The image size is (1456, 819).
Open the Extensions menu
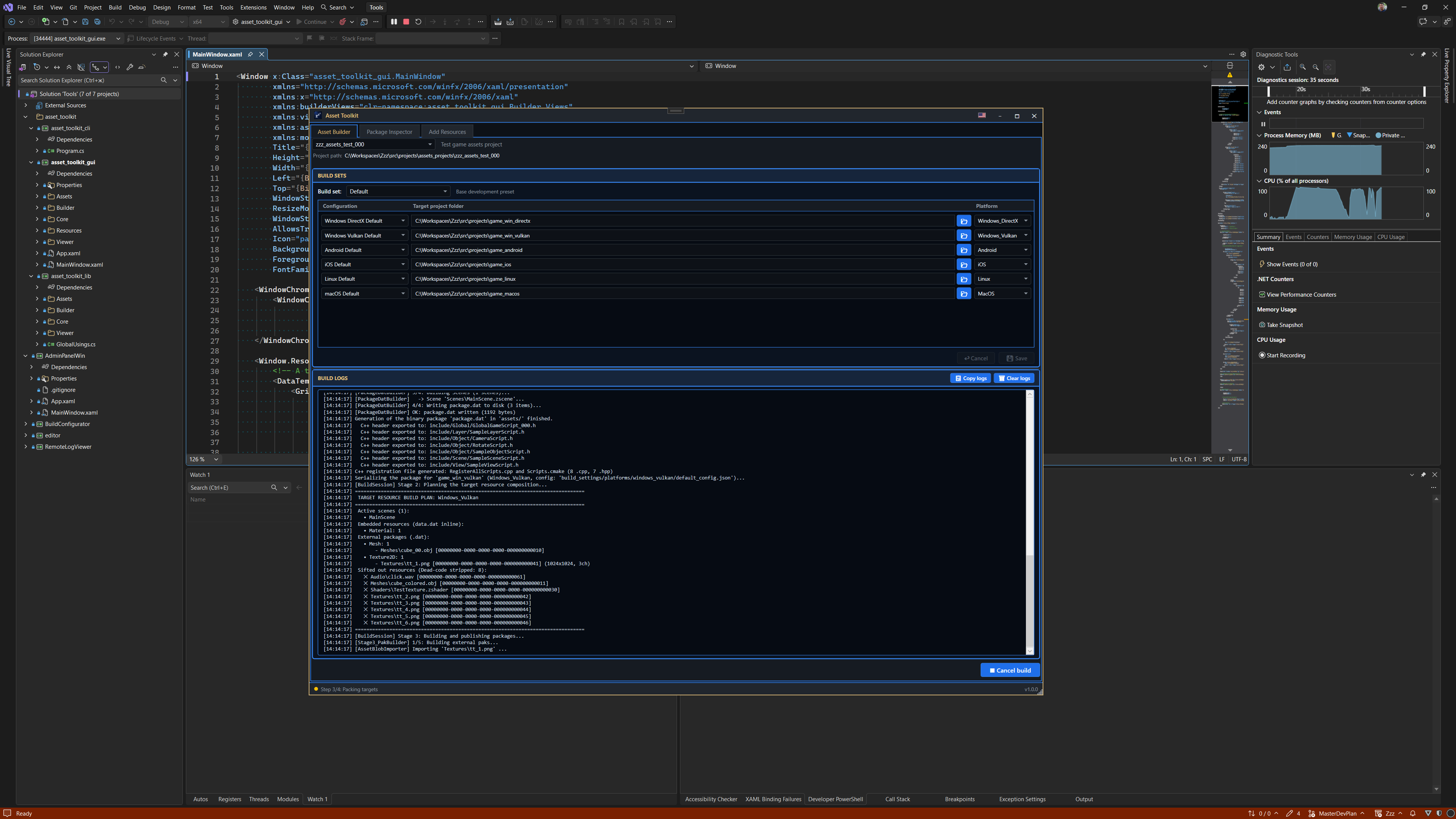[x=253, y=7]
